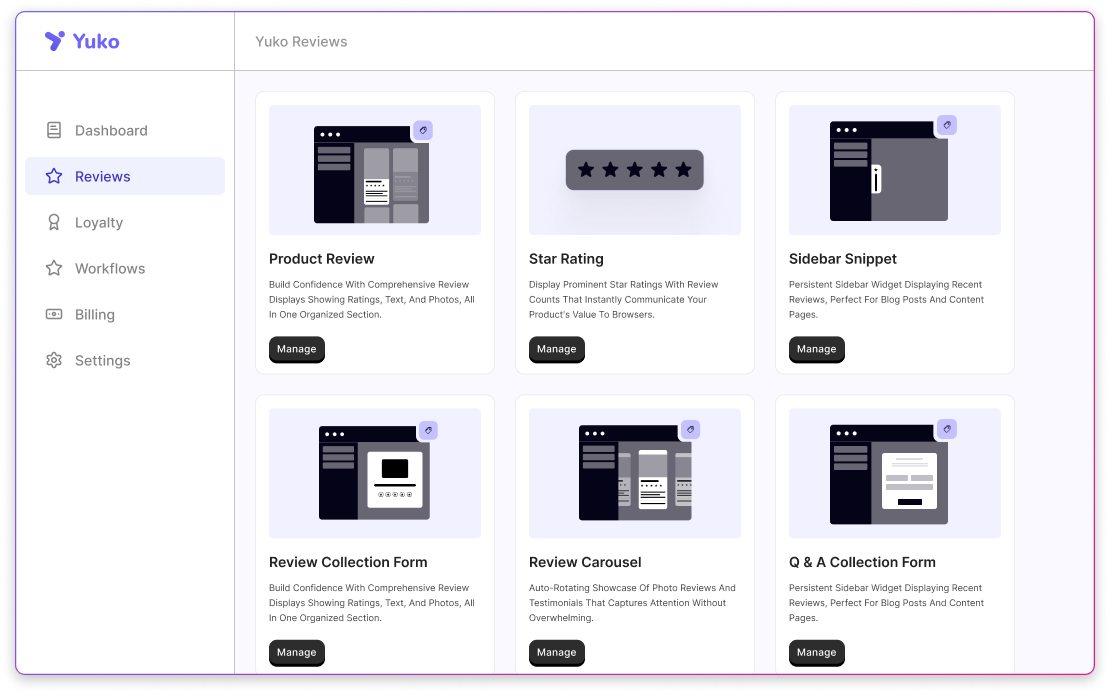Open the Review Carousel preview thumbnail
This screenshot has width=1110, height=694.
[634, 473]
